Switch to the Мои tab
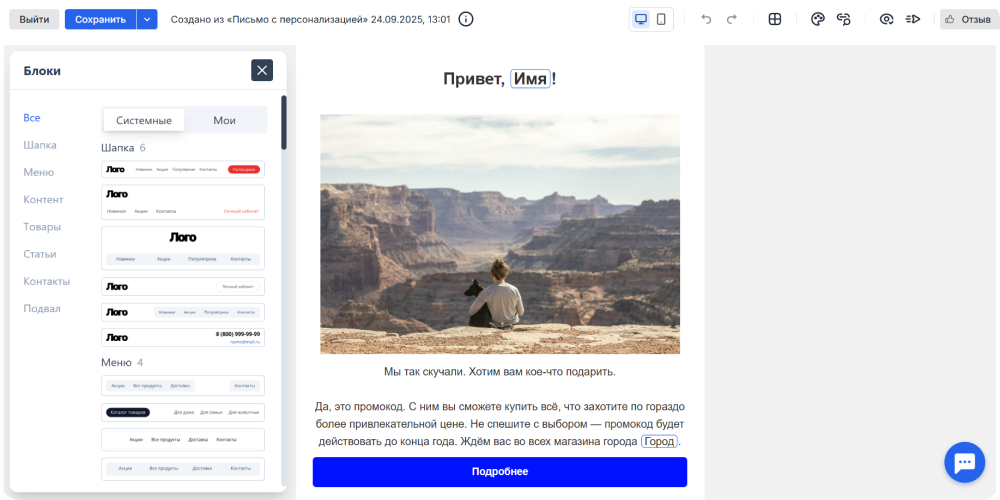 click(x=224, y=121)
